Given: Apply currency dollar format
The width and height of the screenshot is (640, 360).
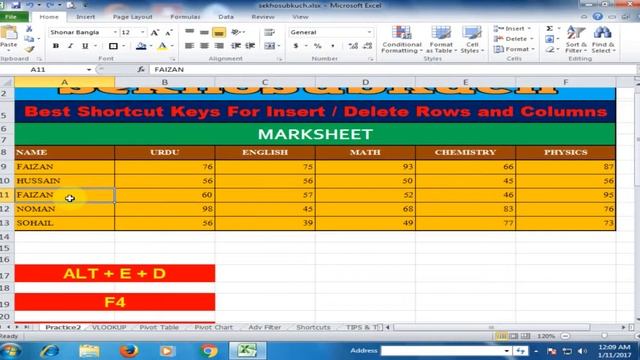Looking at the screenshot, I should pyautogui.click(x=296, y=46).
